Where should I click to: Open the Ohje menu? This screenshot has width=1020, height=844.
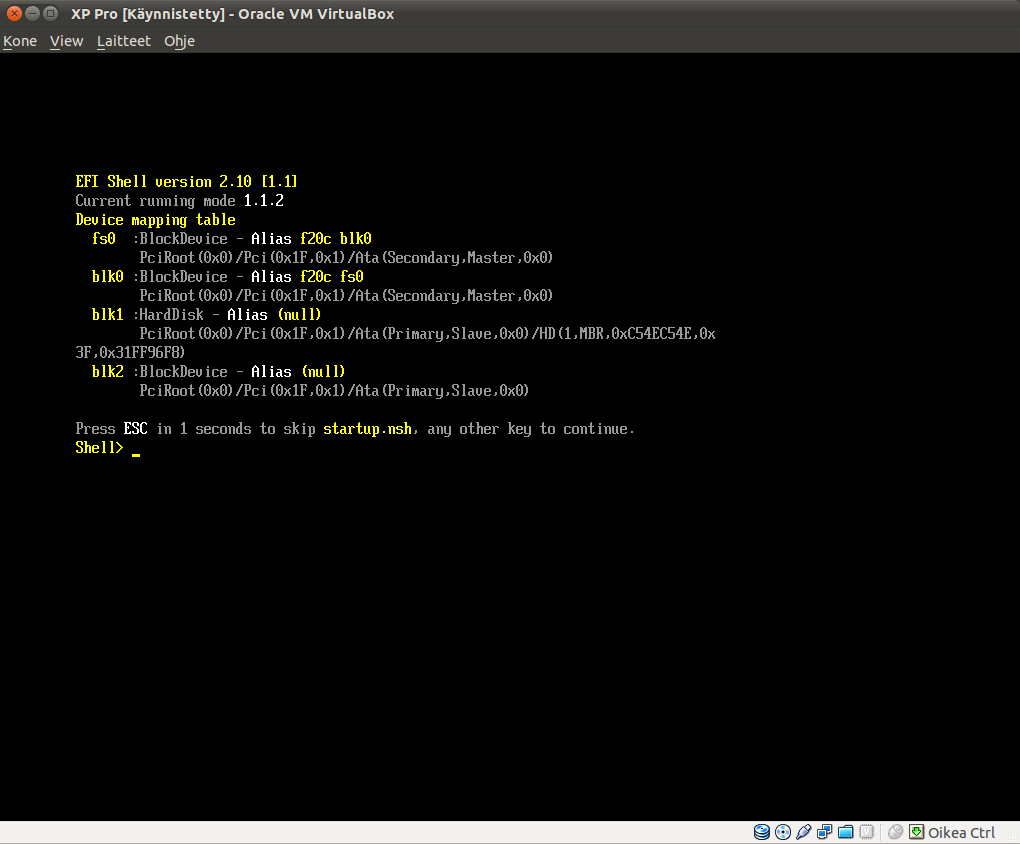pyautogui.click(x=179, y=41)
